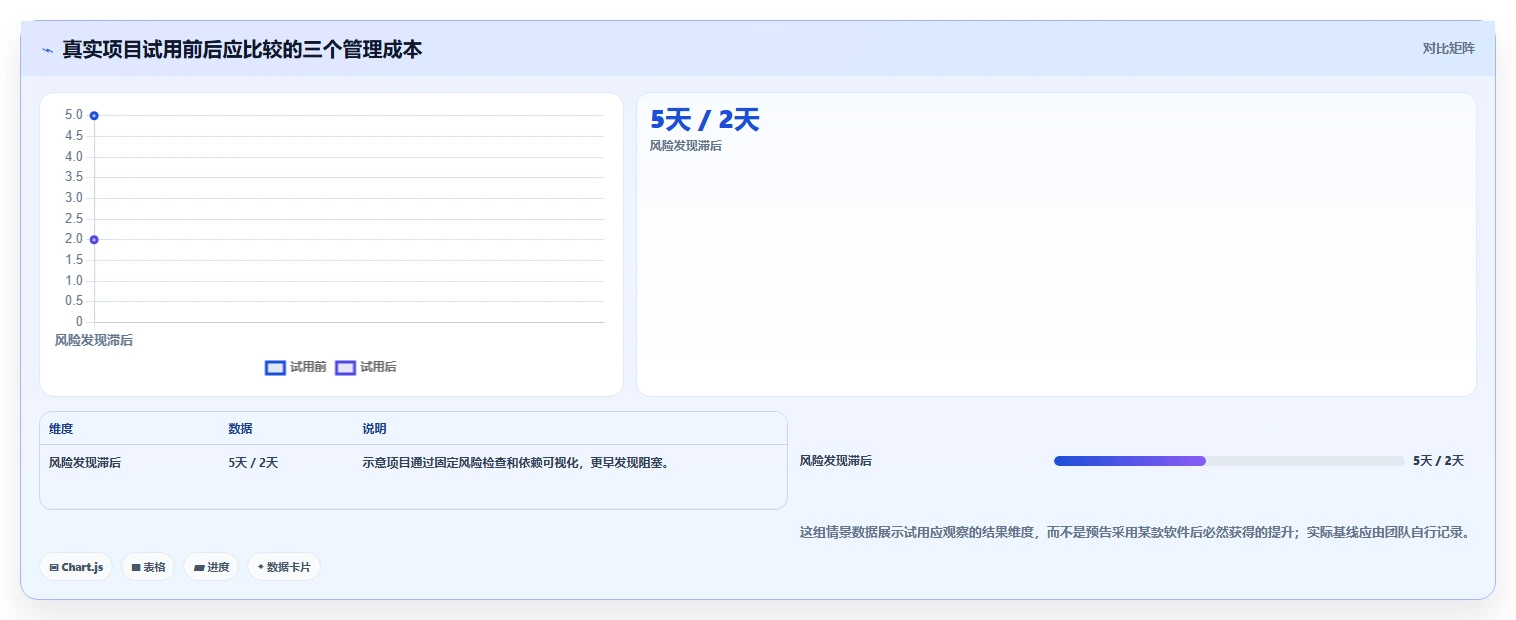
Task: Click the lightning icon beside the title
Action: pos(47,50)
